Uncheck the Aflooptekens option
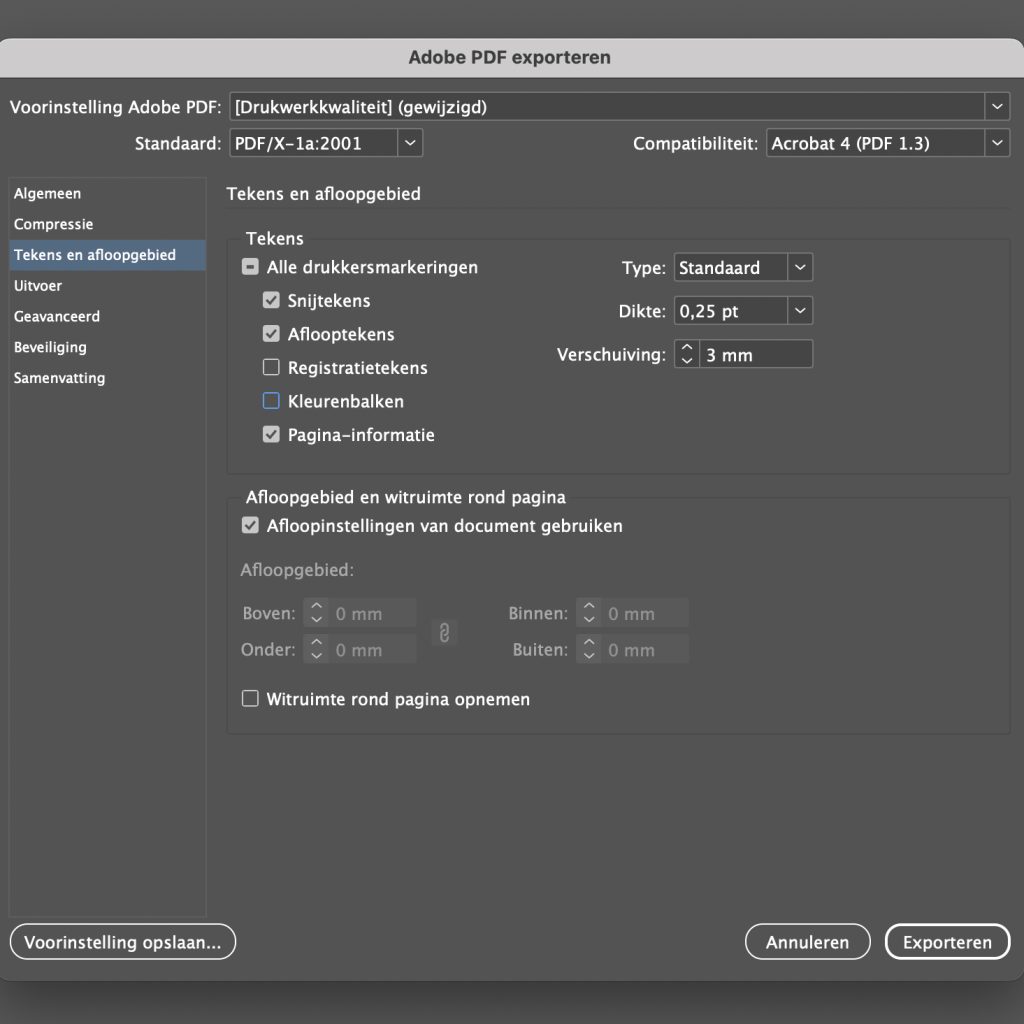 [270, 333]
